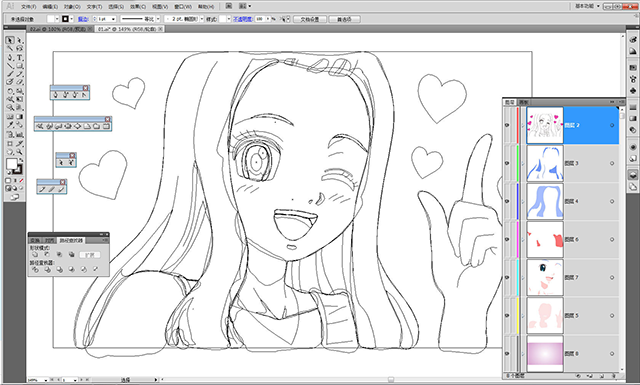Click delete layer trash icon in Layers panel
This screenshot has width=640, height=385.
613,376
